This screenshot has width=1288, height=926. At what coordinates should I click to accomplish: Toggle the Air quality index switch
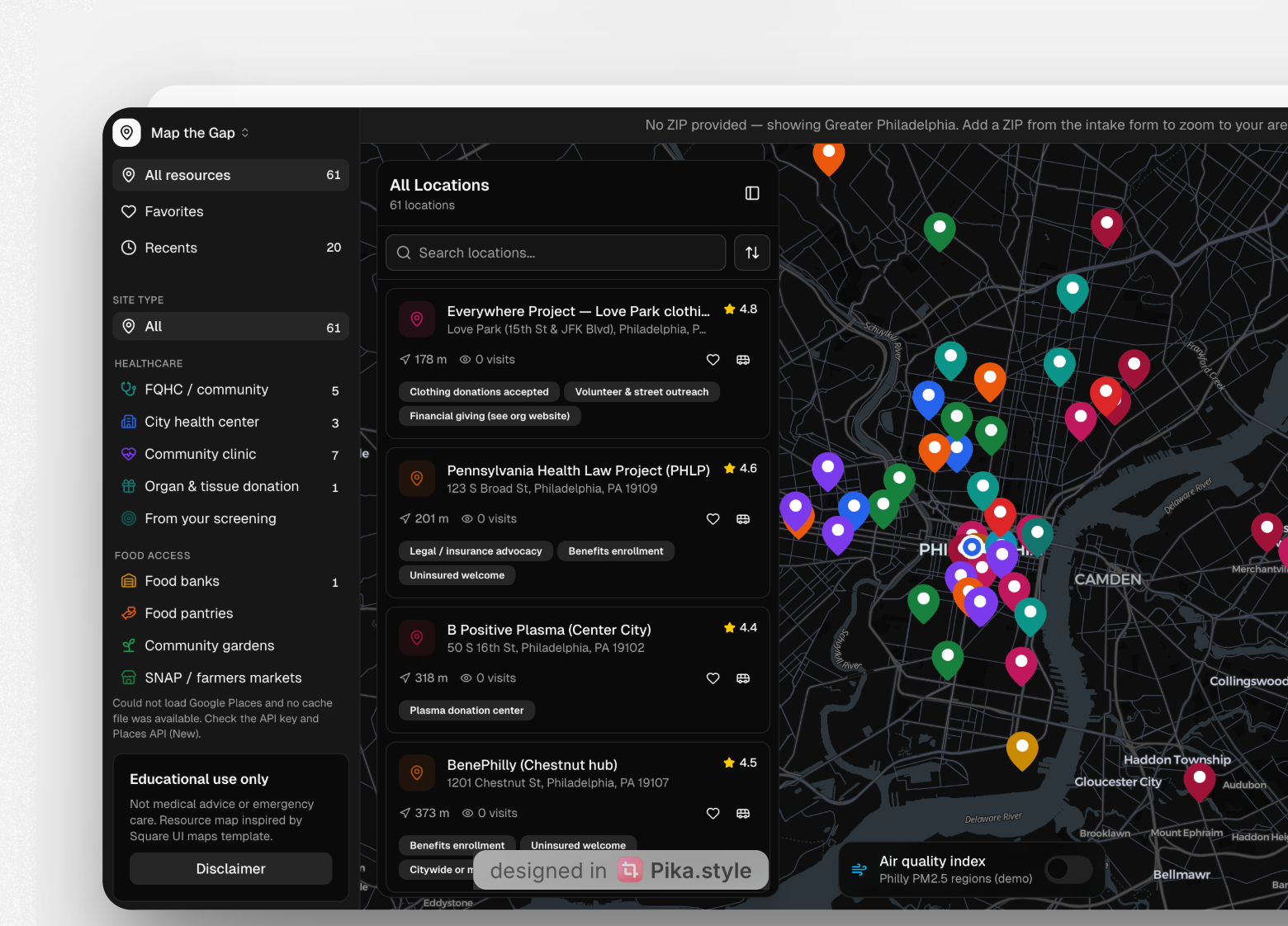[x=1068, y=869]
